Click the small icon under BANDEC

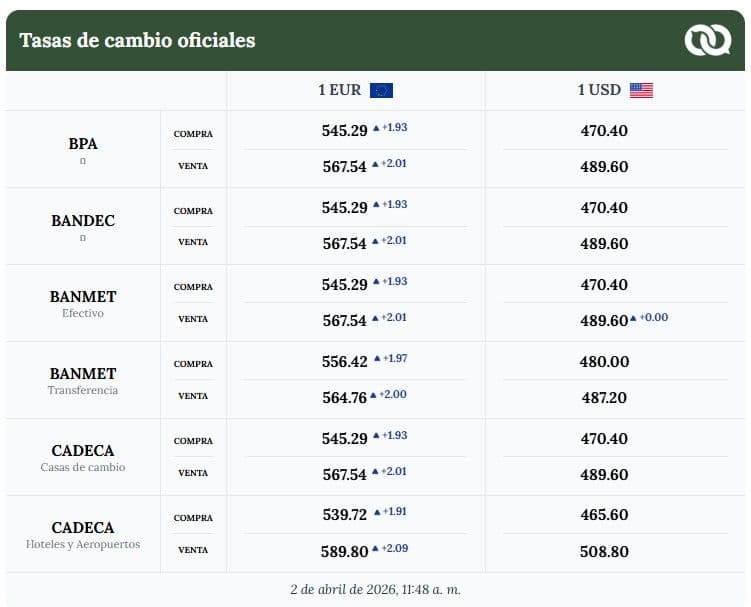coord(83,238)
